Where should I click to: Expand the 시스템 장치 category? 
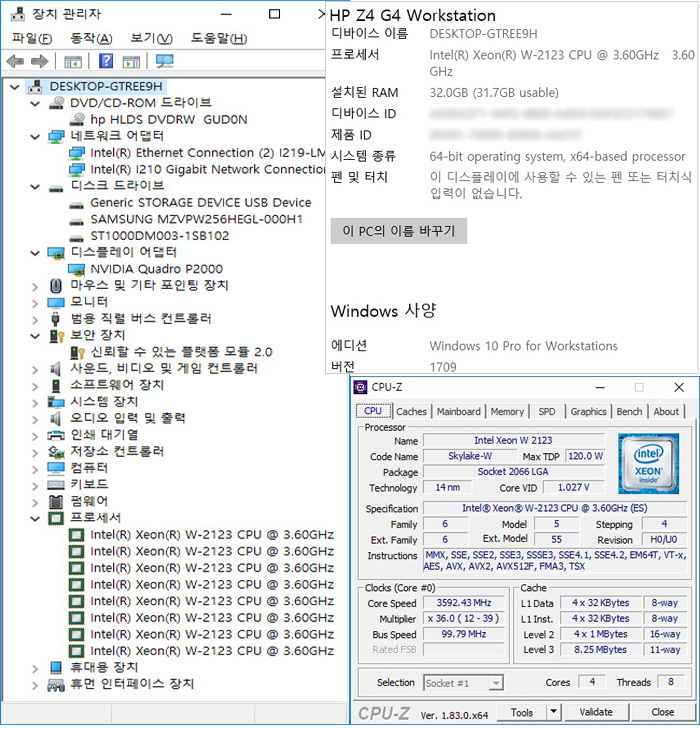tap(35, 403)
